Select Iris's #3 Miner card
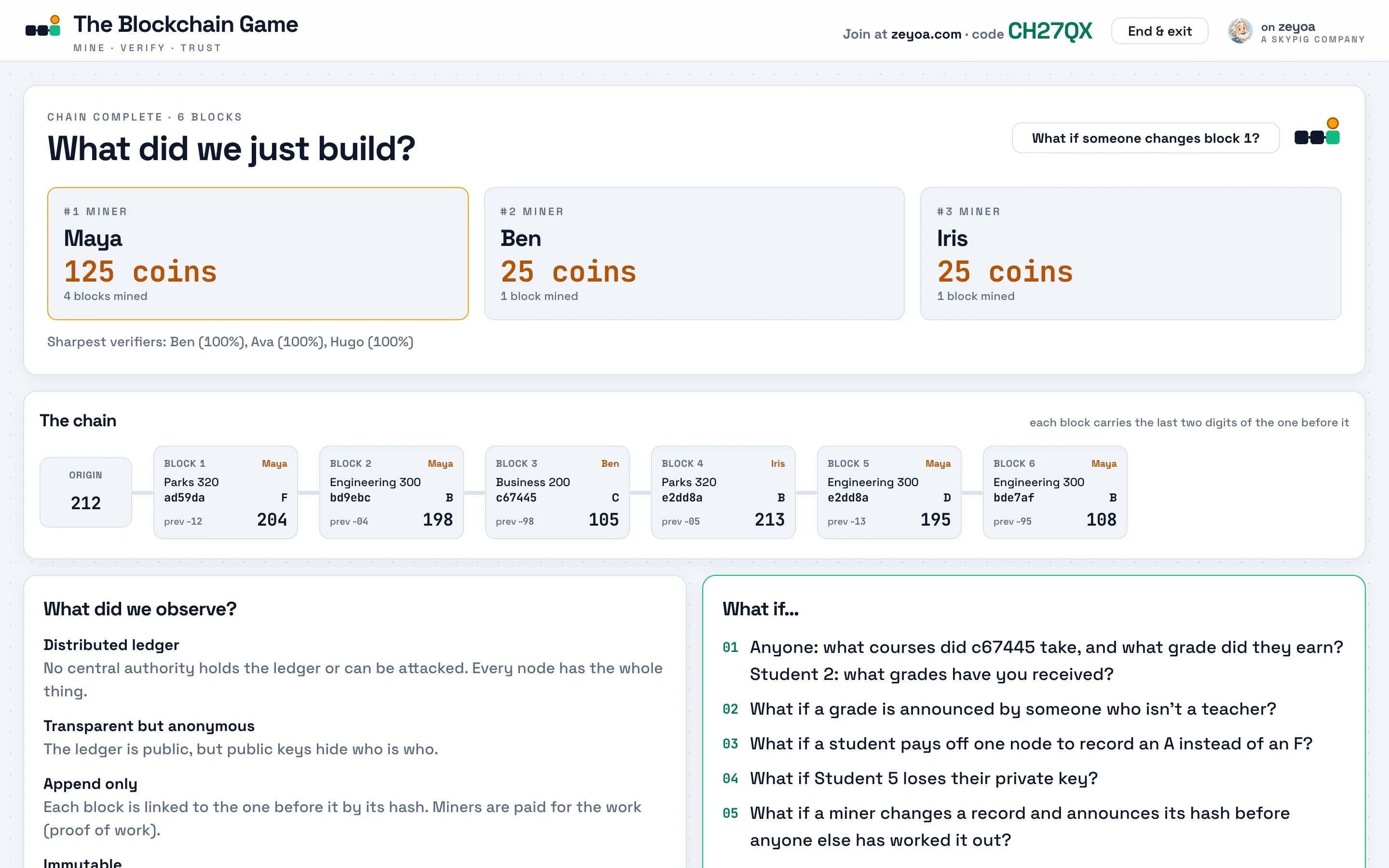1389x868 pixels. point(1130,254)
